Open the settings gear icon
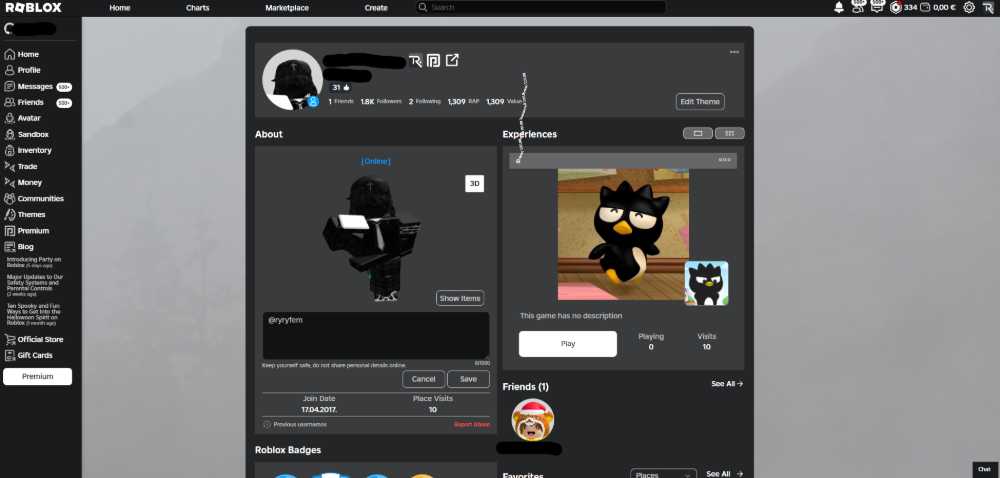1000x478 pixels. [968, 7]
